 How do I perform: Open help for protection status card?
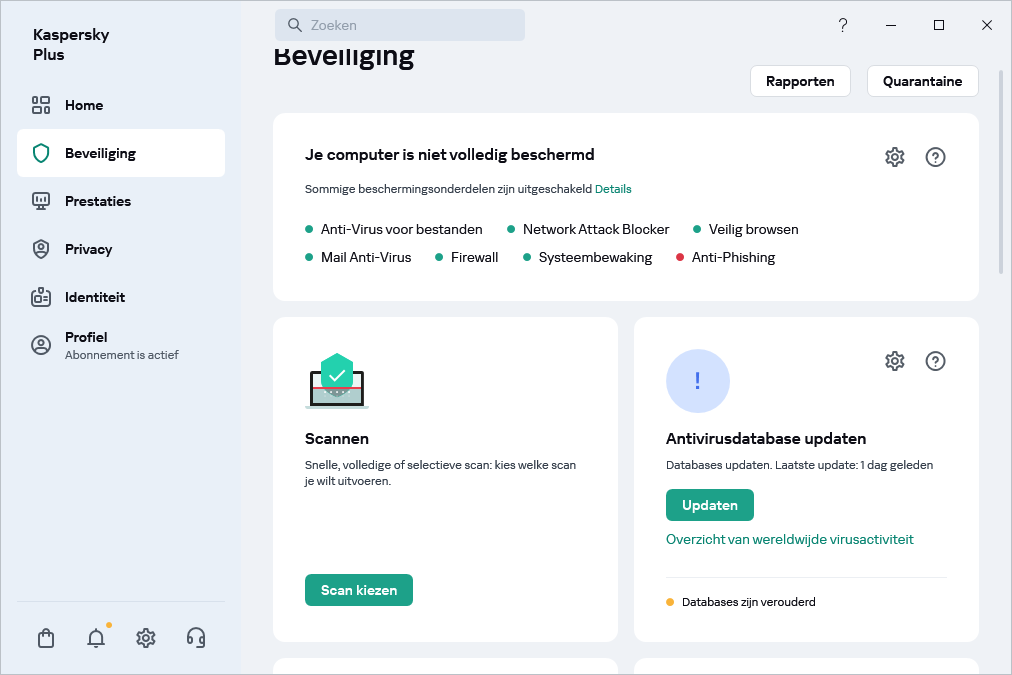[x=935, y=157]
